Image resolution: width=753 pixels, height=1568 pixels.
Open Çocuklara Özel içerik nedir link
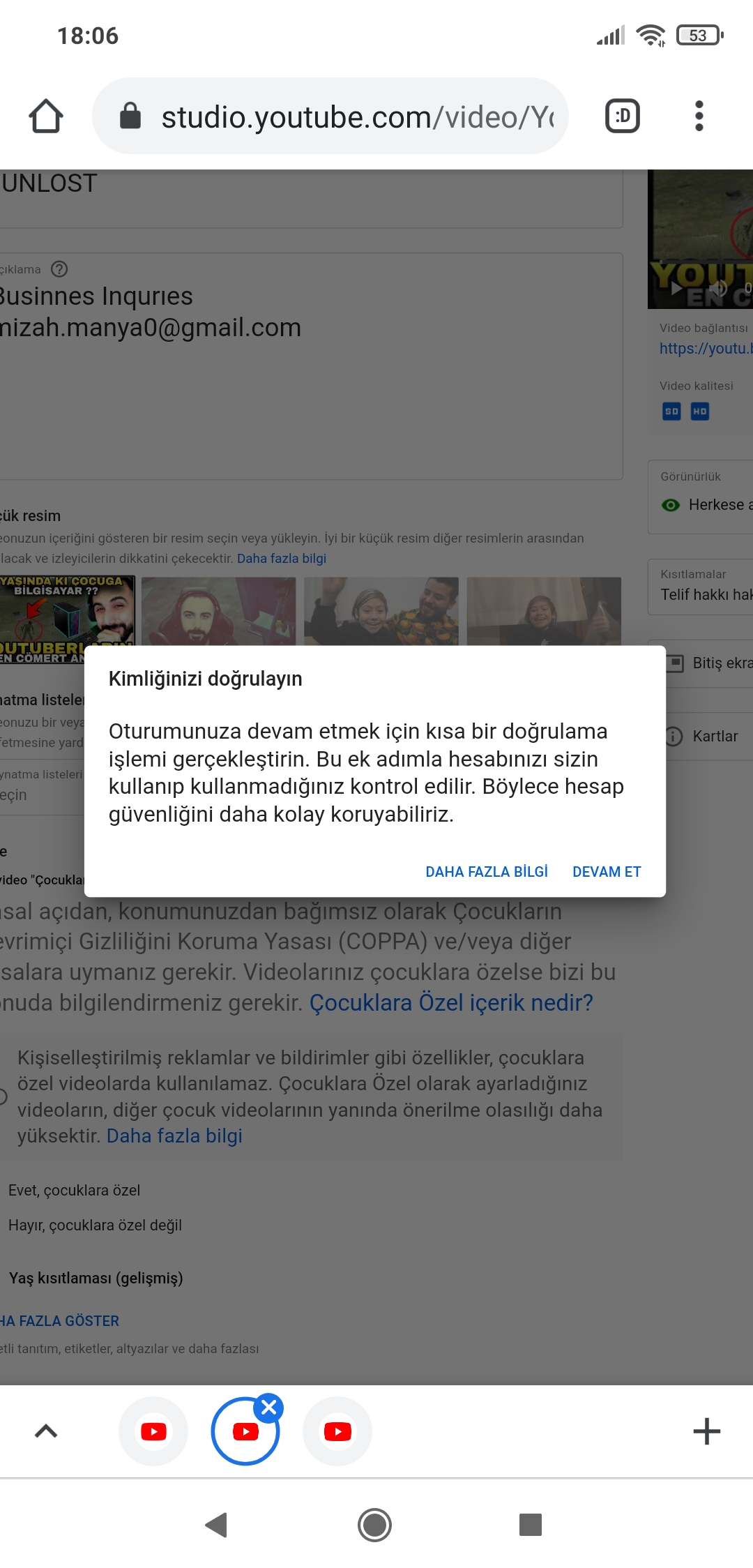click(x=451, y=1002)
